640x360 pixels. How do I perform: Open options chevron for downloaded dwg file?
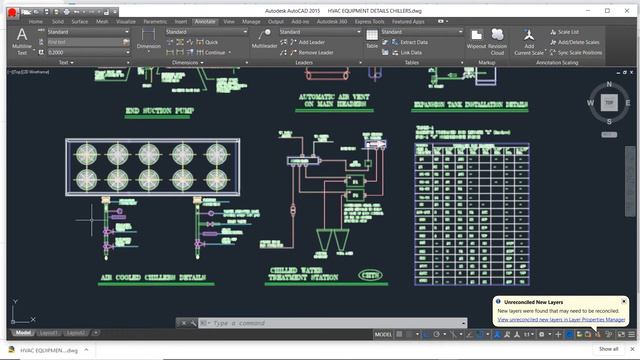coord(86,350)
